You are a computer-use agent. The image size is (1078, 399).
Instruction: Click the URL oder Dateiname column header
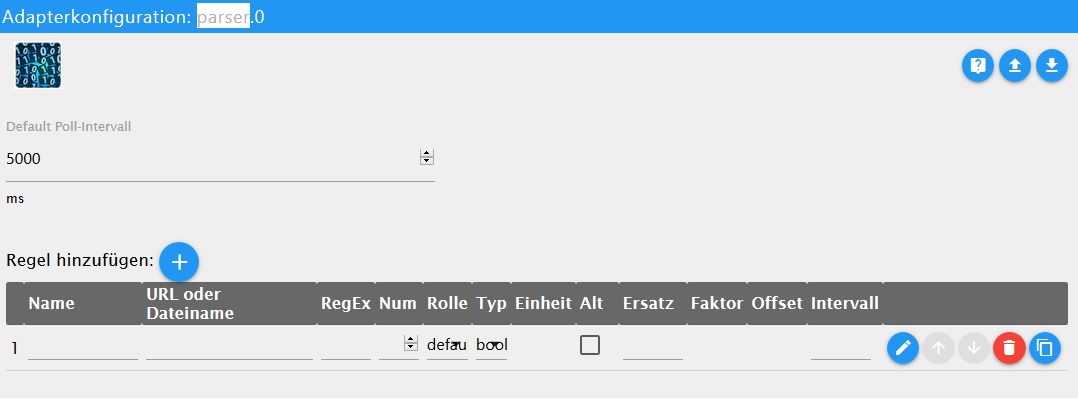point(190,303)
